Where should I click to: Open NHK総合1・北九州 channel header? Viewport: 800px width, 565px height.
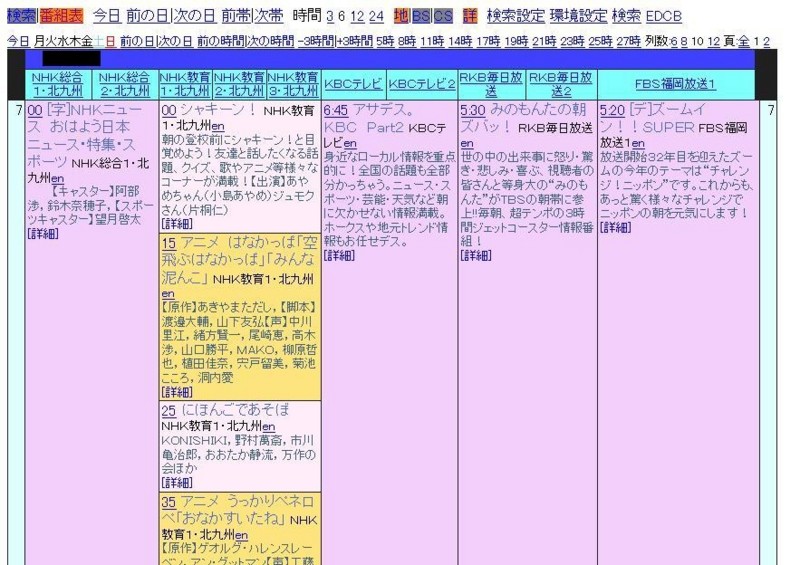click(x=57, y=84)
